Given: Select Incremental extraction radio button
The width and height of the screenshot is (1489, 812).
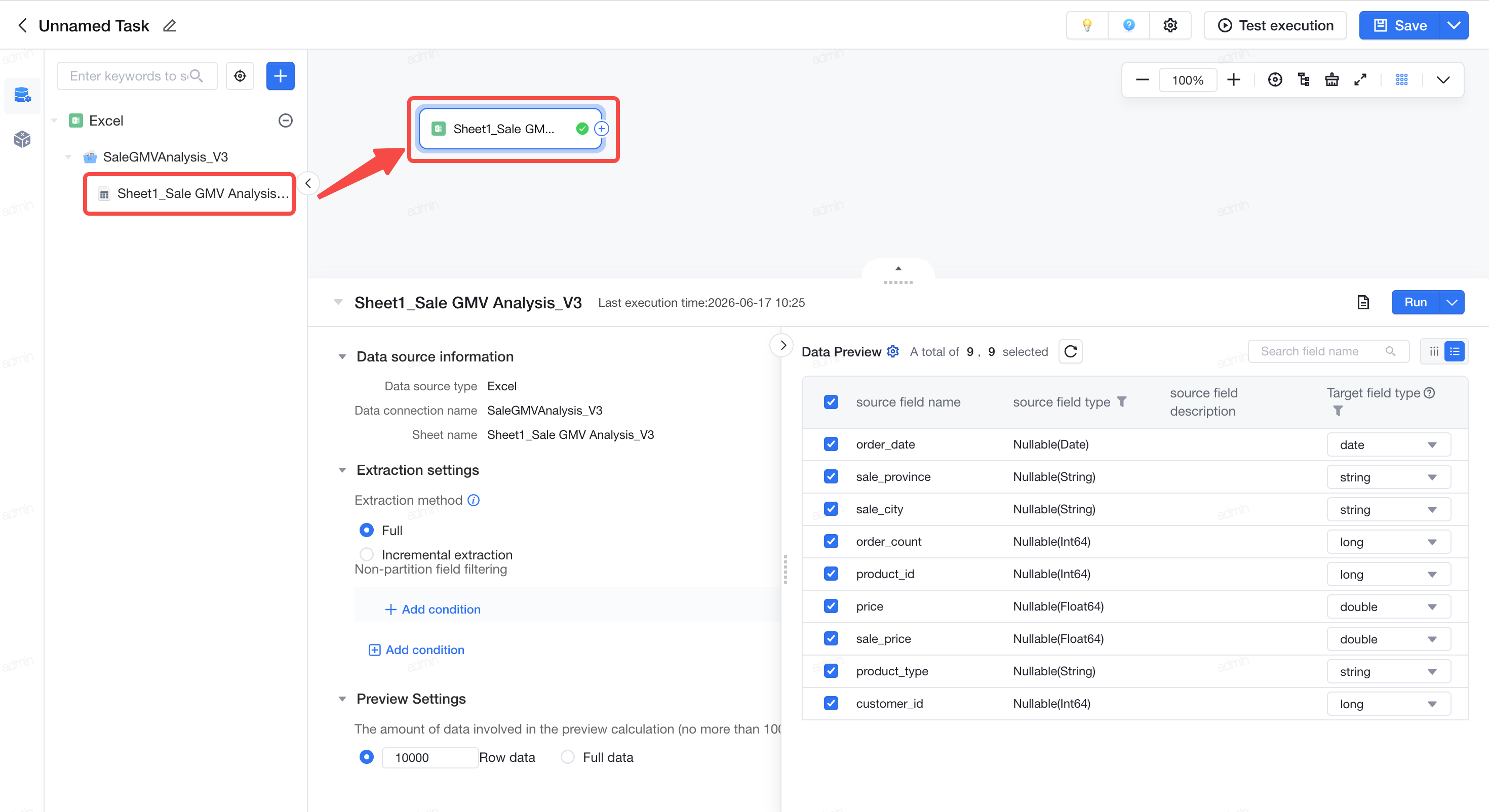Looking at the screenshot, I should click(367, 555).
